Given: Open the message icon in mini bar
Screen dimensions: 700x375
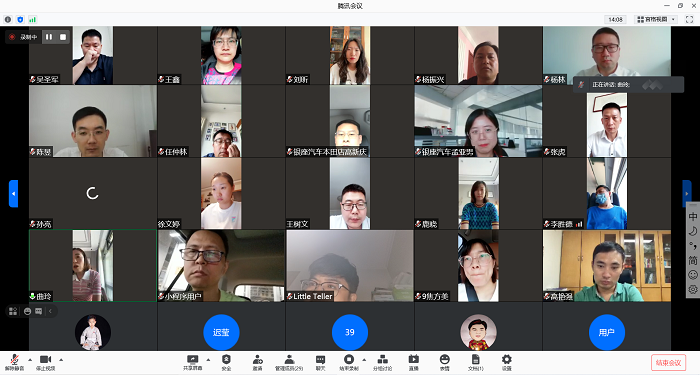Looking at the screenshot, I should (x=38, y=311).
